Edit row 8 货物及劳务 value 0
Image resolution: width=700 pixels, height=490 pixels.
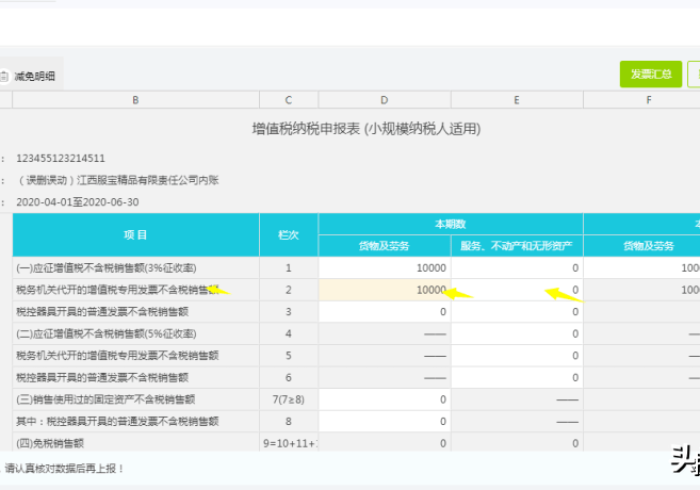click(x=384, y=421)
